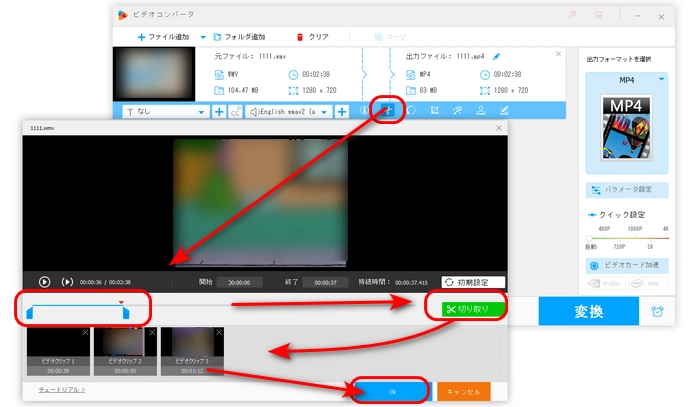
Task: Click the plus button to add subtitle
Action: coord(219,112)
